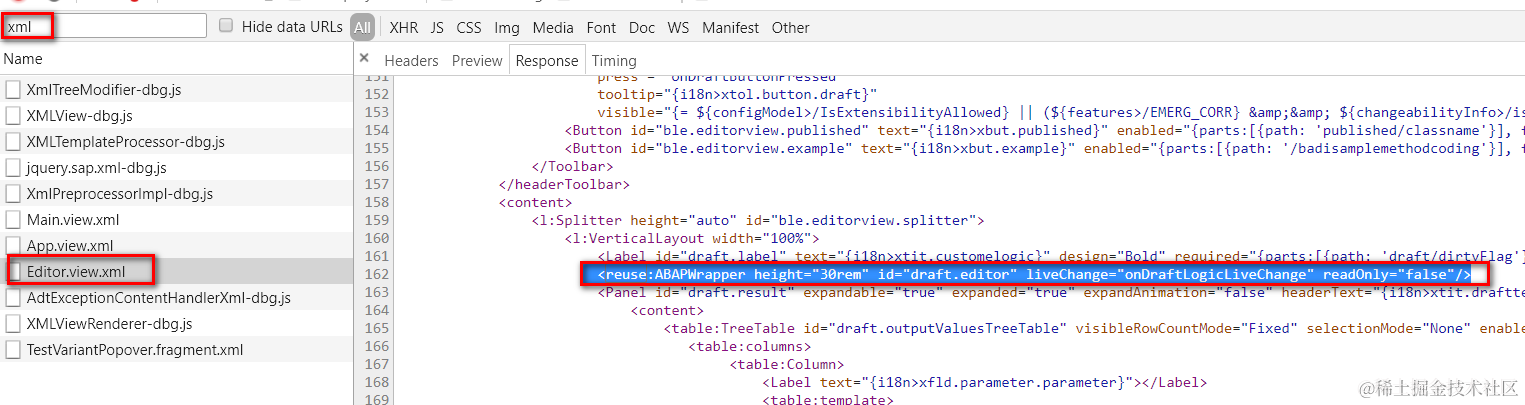1525x405 pixels.
Task: Filter requests by Manifest
Action: pos(730,28)
